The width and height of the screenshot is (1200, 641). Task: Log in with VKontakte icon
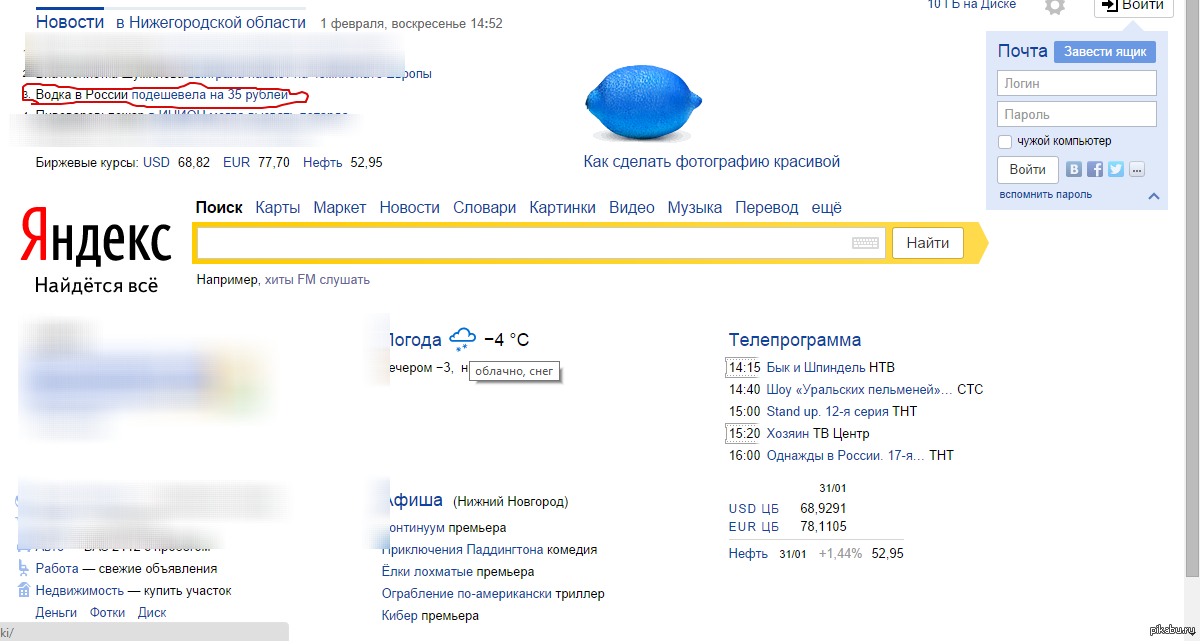pyautogui.click(x=1074, y=169)
